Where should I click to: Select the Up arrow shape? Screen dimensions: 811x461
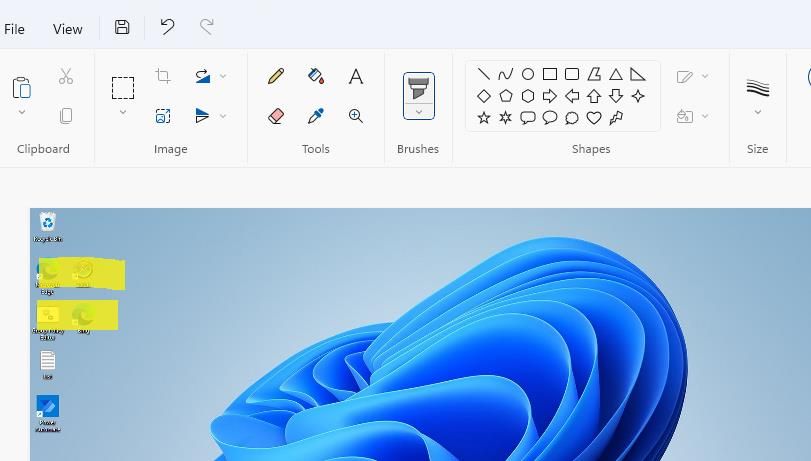coord(594,96)
